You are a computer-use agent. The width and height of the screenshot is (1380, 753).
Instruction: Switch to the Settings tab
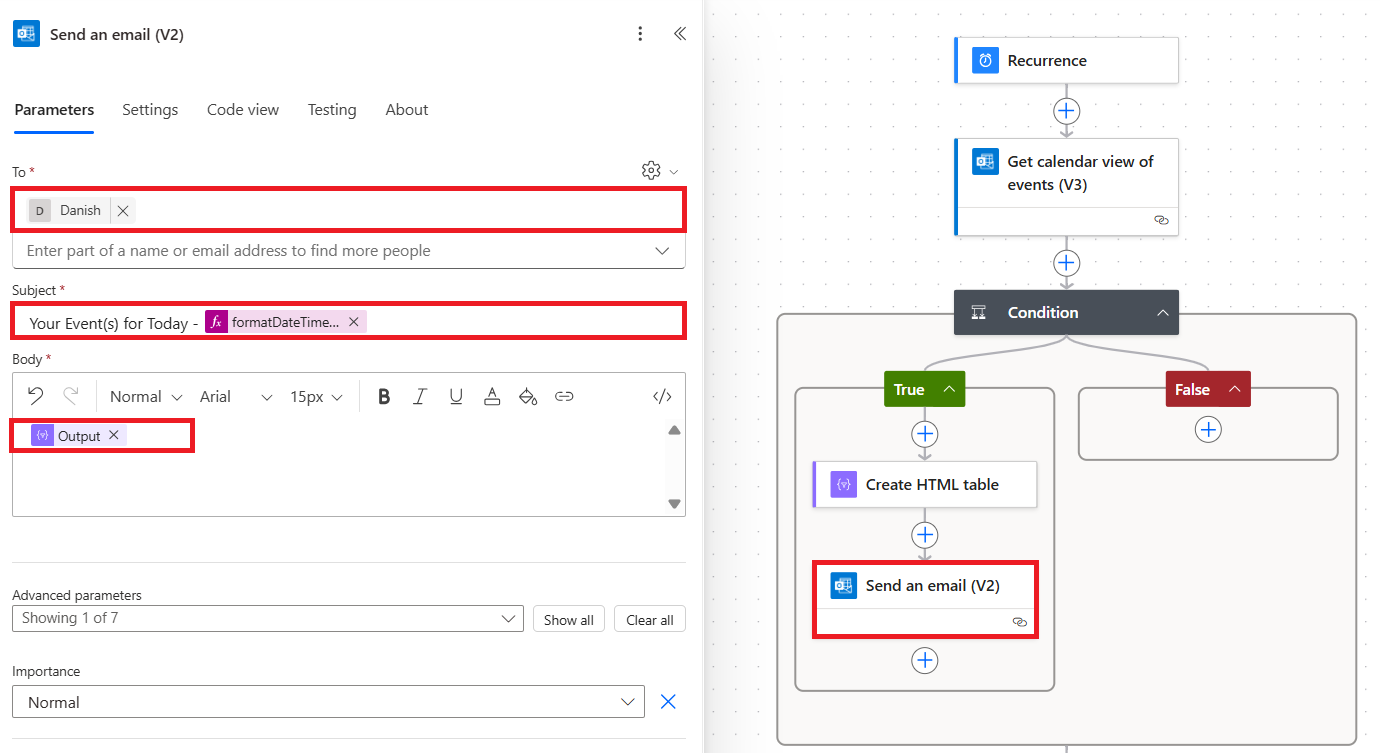(x=149, y=110)
